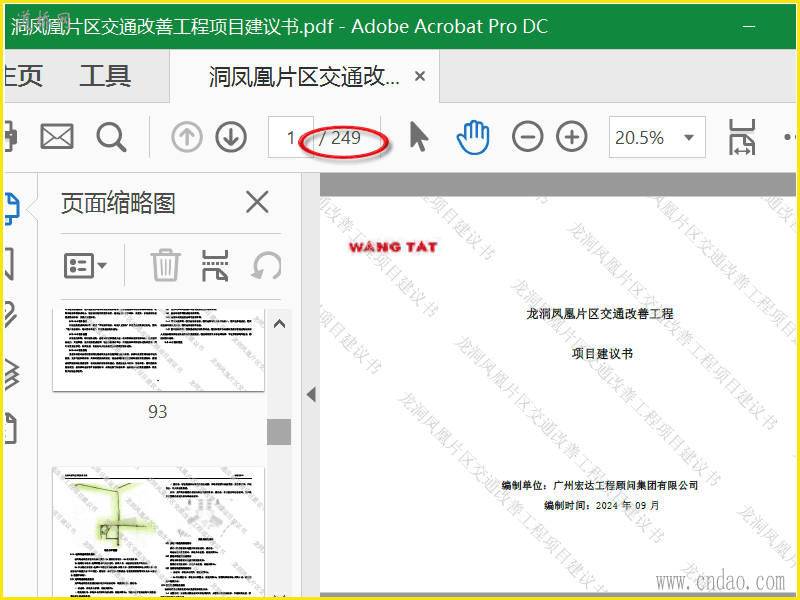Open attachments paperclip sidebar icon

click(11, 313)
